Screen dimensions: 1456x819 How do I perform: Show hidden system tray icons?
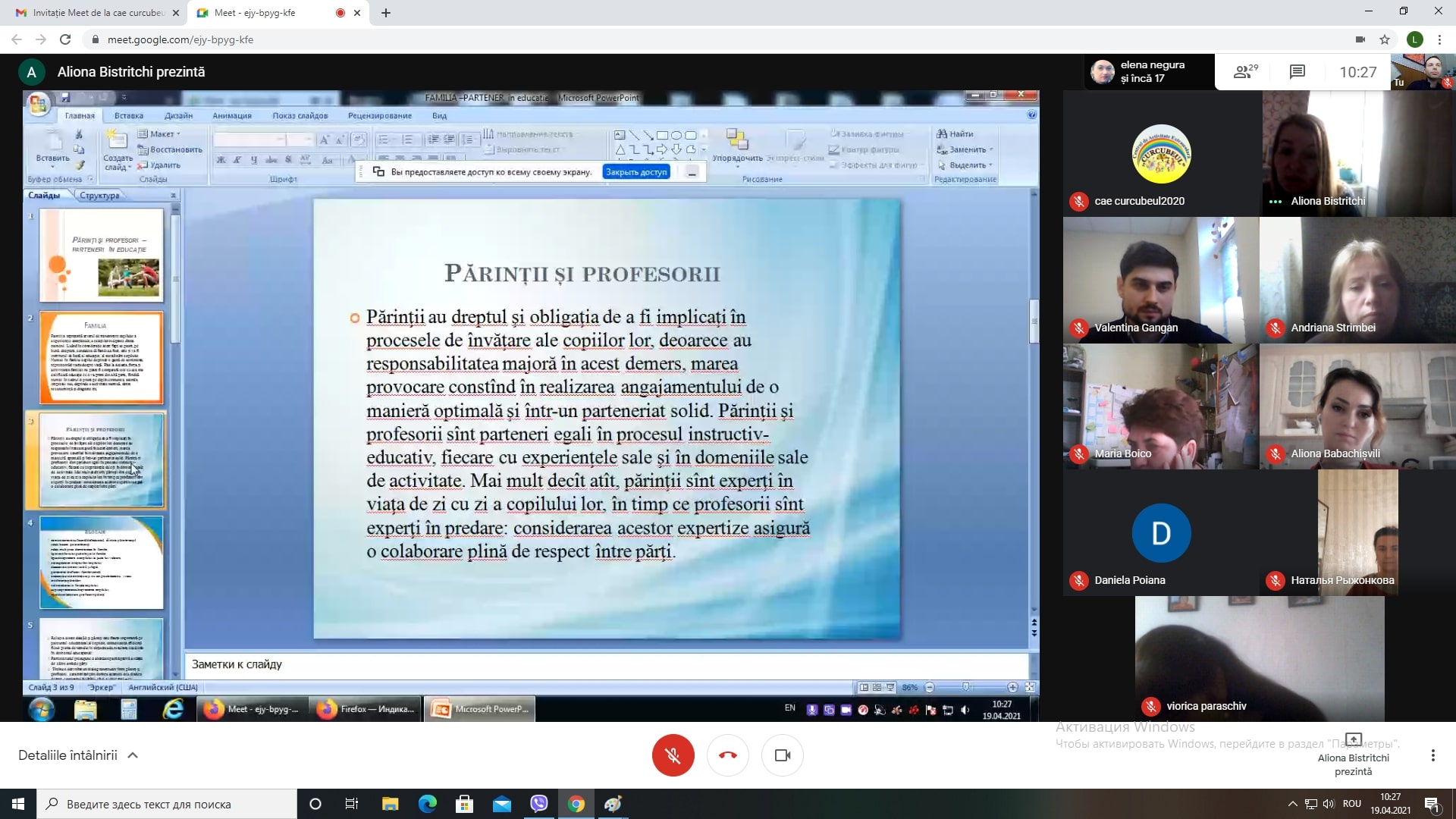[x=1292, y=804]
